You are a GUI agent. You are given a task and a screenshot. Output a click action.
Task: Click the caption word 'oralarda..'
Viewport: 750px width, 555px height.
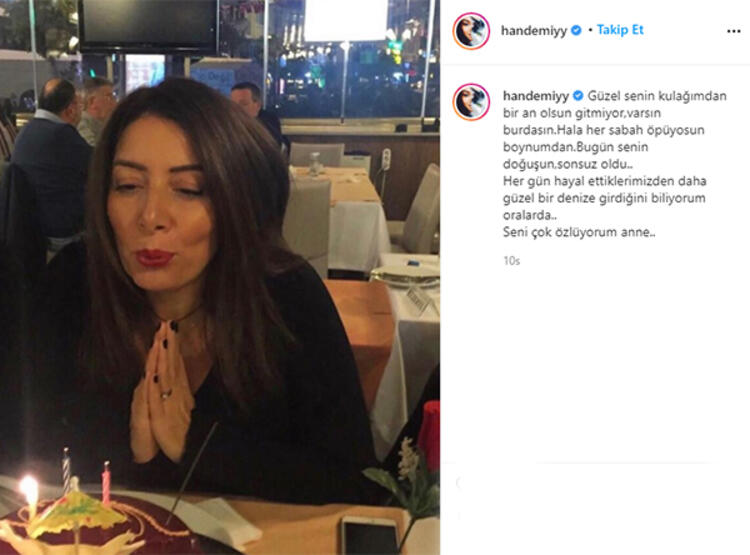[x=530, y=215]
